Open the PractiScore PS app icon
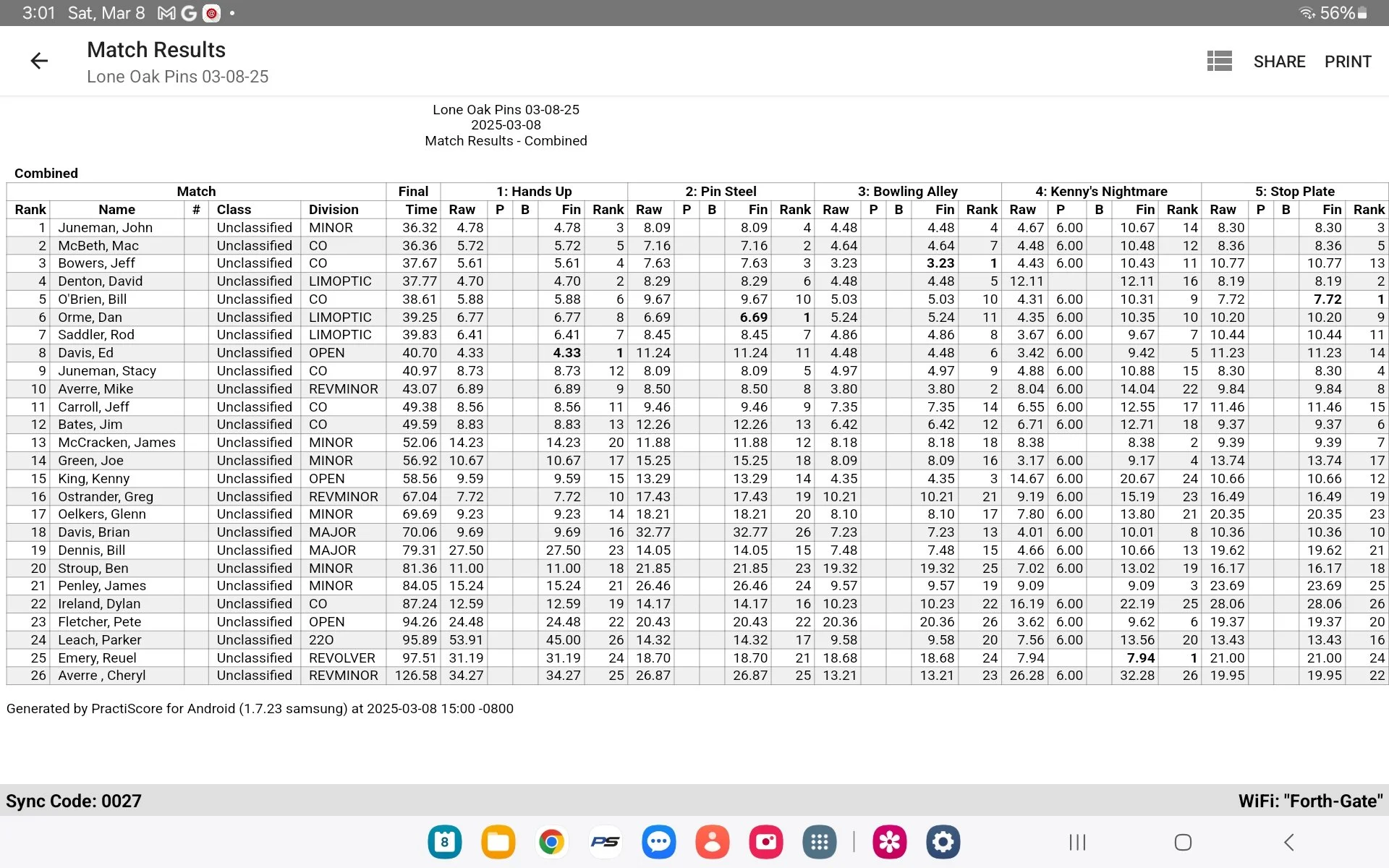The height and width of the screenshot is (868, 1389). [x=605, y=842]
